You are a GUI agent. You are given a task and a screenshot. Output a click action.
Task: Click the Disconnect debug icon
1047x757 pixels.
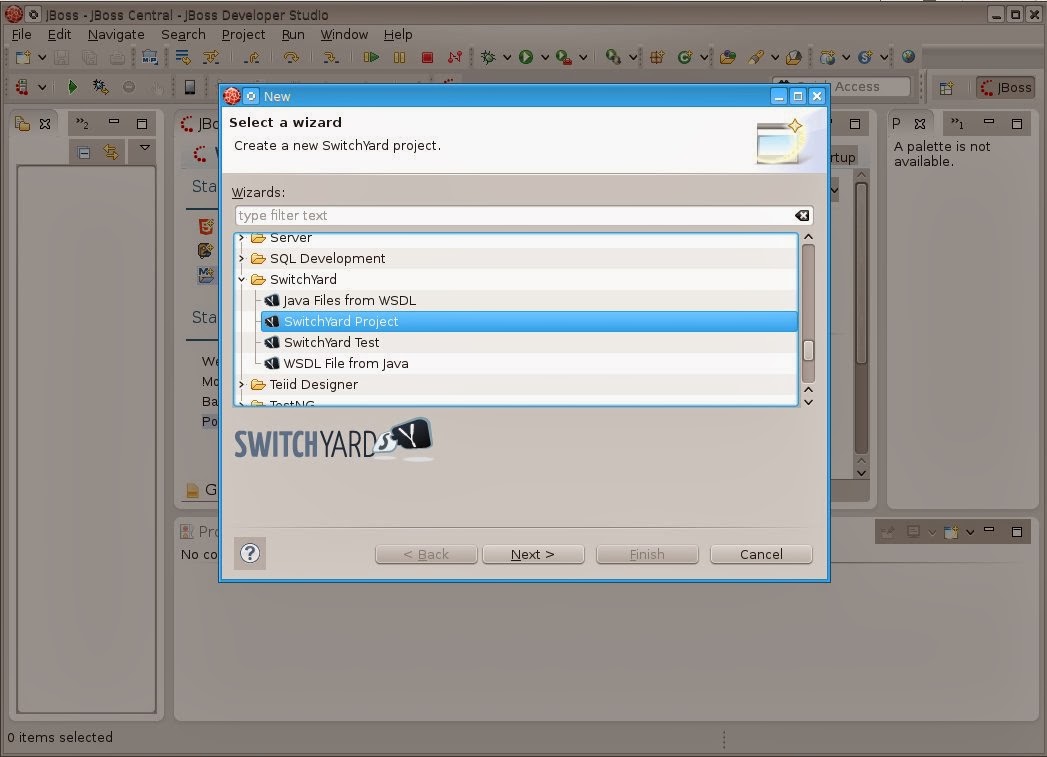click(455, 58)
